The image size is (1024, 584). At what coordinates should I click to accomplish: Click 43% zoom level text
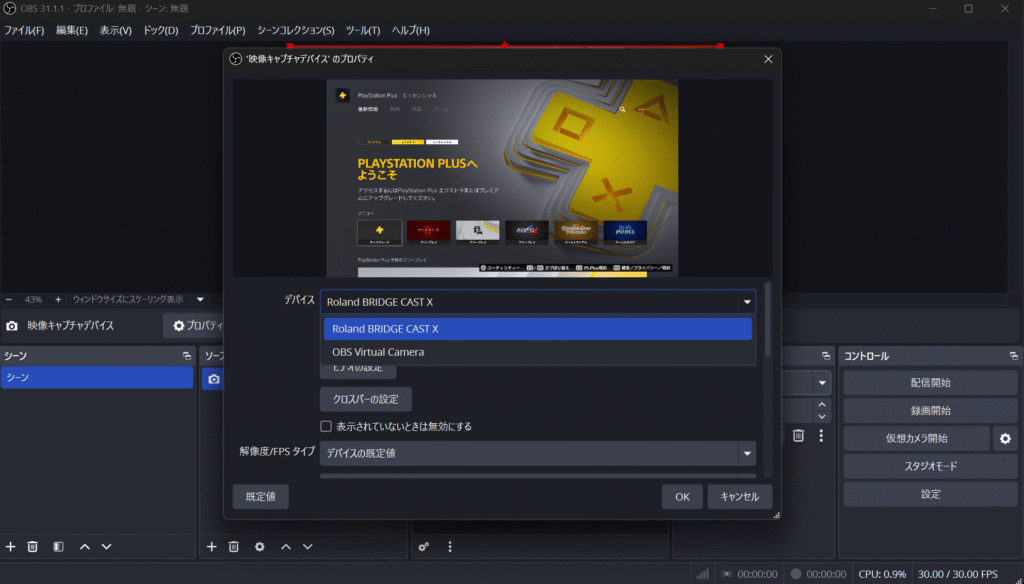(x=33, y=299)
